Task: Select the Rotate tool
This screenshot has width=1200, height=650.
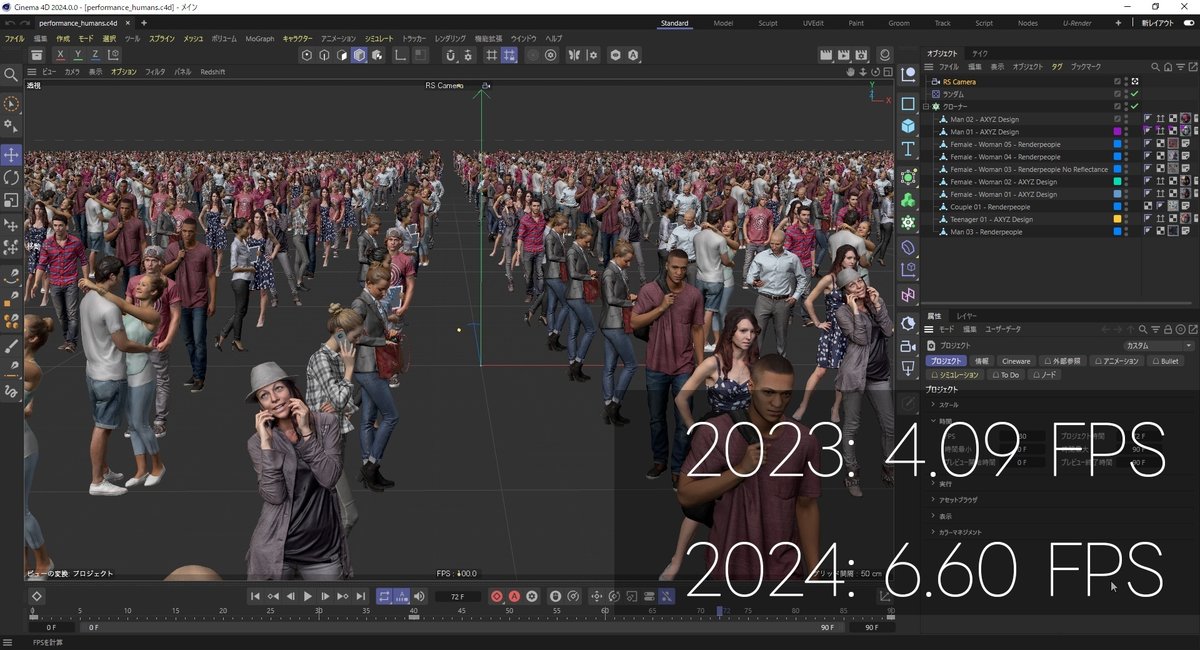Action: click(x=11, y=178)
